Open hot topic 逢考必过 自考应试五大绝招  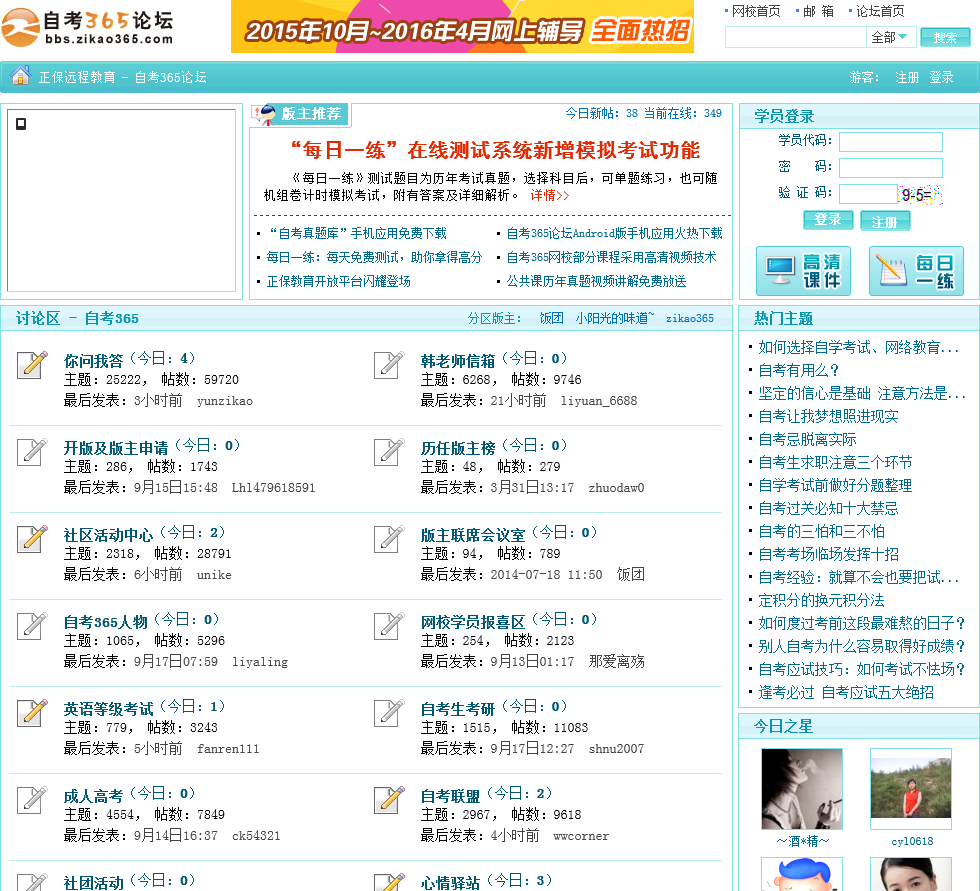click(x=846, y=692)
